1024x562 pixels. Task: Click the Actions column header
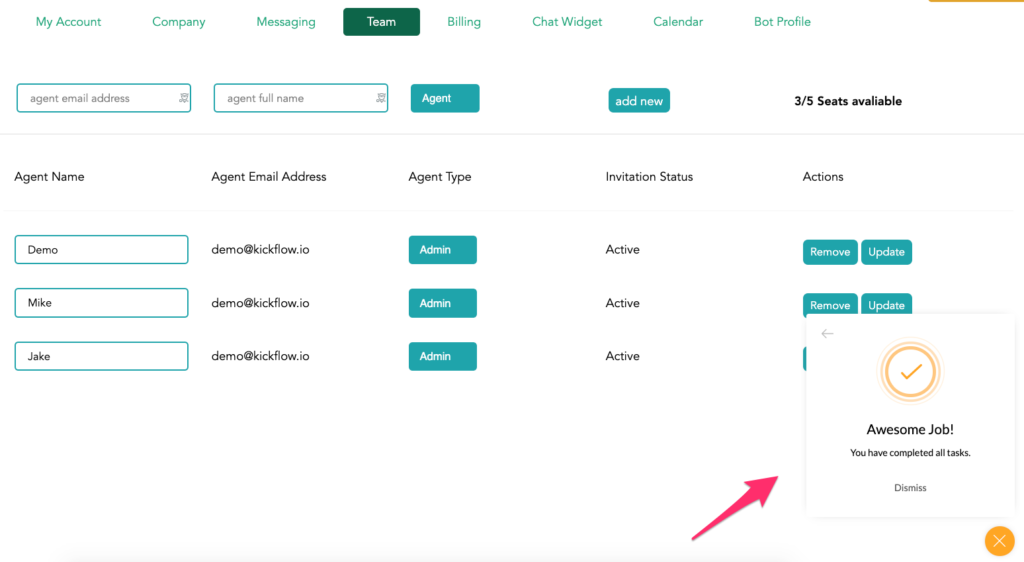(823, 177)
